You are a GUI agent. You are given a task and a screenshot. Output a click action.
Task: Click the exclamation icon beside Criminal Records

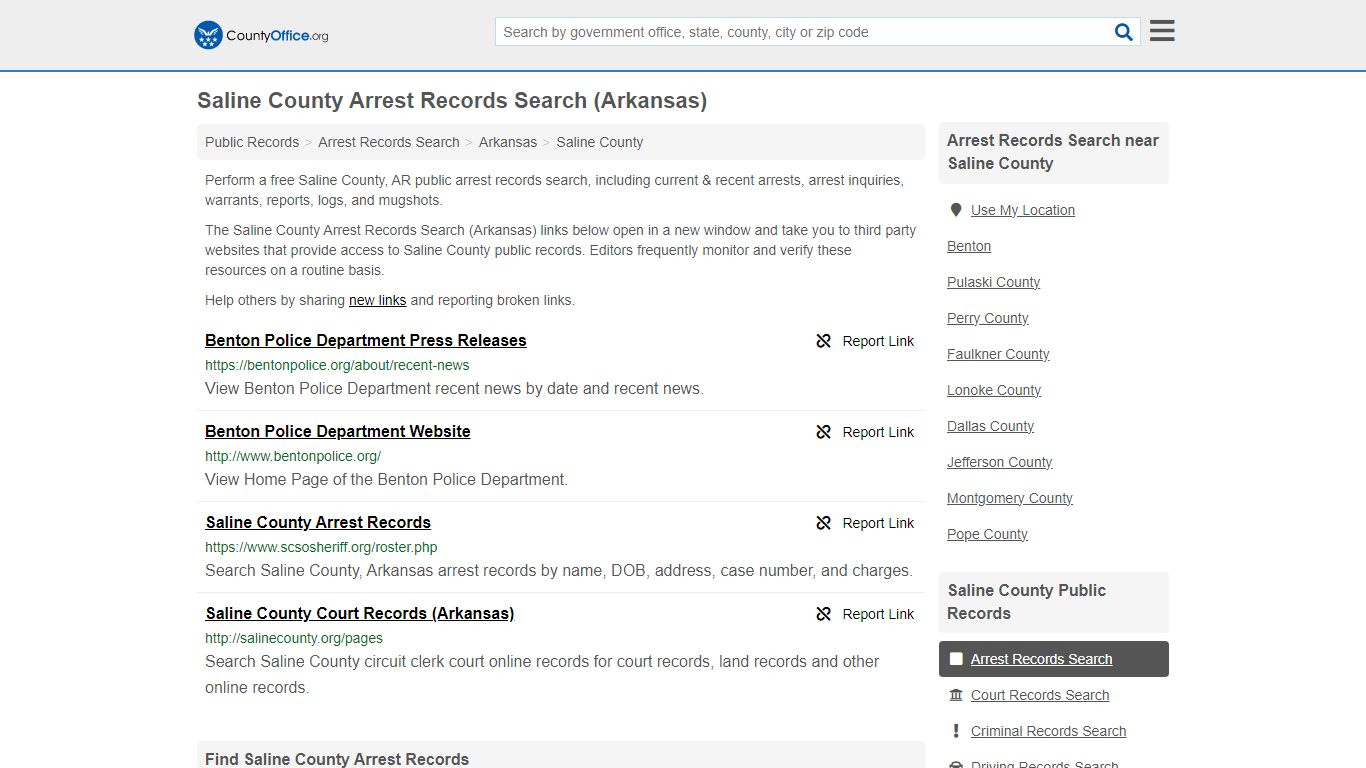coord(956,731)
